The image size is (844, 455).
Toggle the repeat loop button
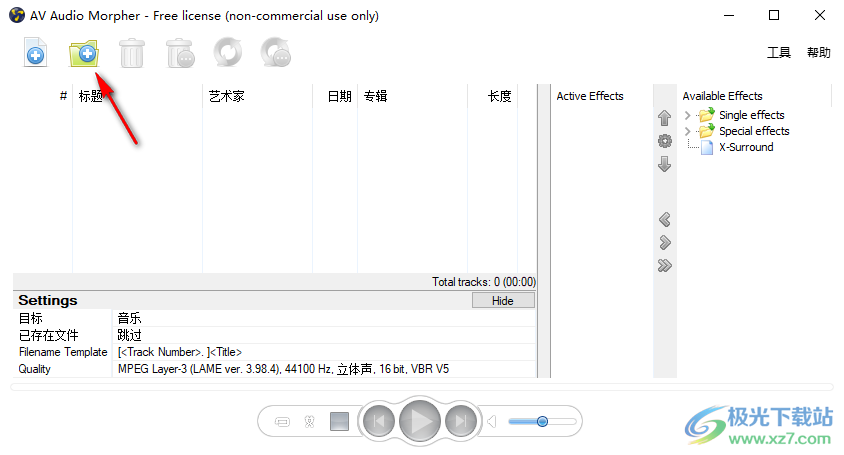(283, 422)
